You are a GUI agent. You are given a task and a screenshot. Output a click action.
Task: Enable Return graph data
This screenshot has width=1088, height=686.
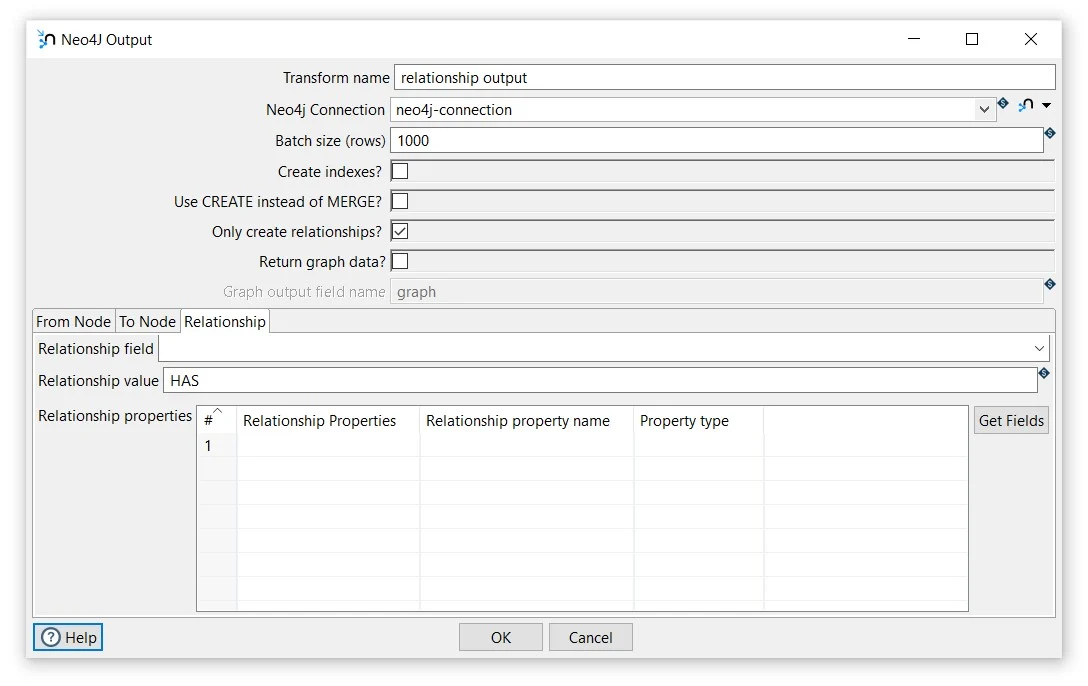(x=399, y=261)
